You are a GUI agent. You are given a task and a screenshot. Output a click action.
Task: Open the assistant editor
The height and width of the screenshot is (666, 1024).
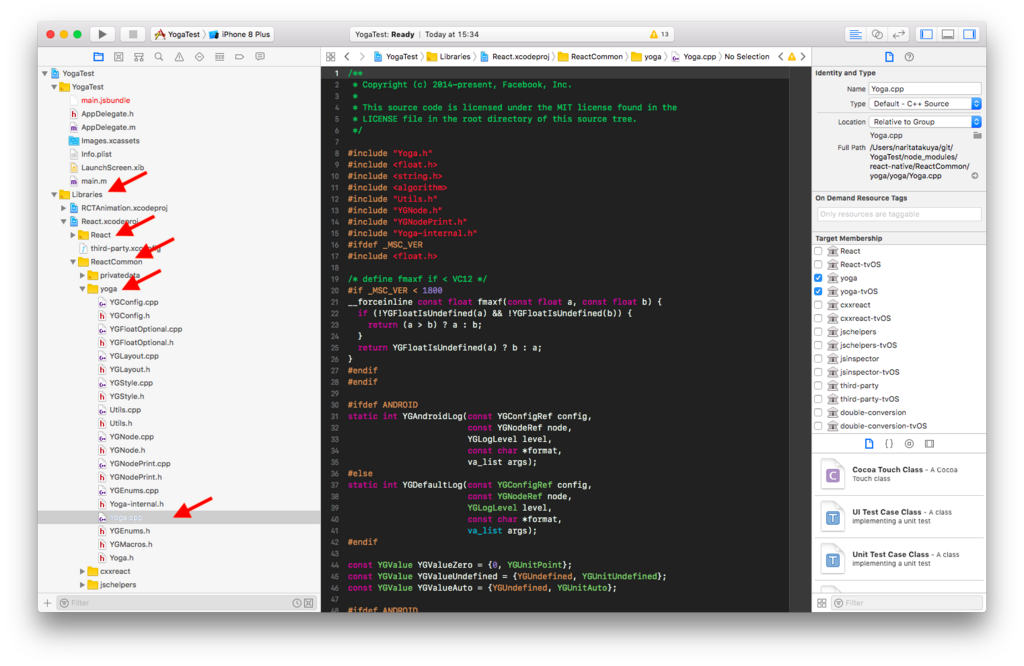[x=877, y=34]
